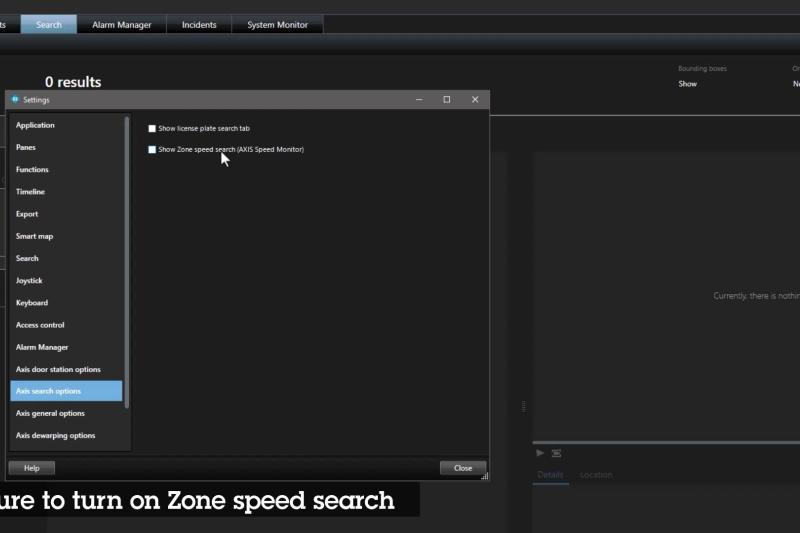
Task: Open Joystick settings category
Action: (66, 281)
